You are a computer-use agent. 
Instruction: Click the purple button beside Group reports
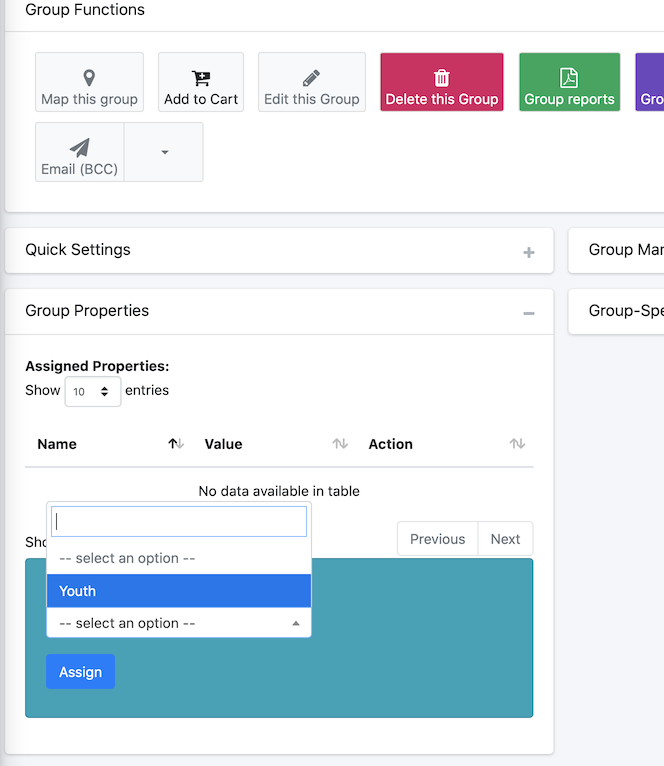(x=650, y=82)
